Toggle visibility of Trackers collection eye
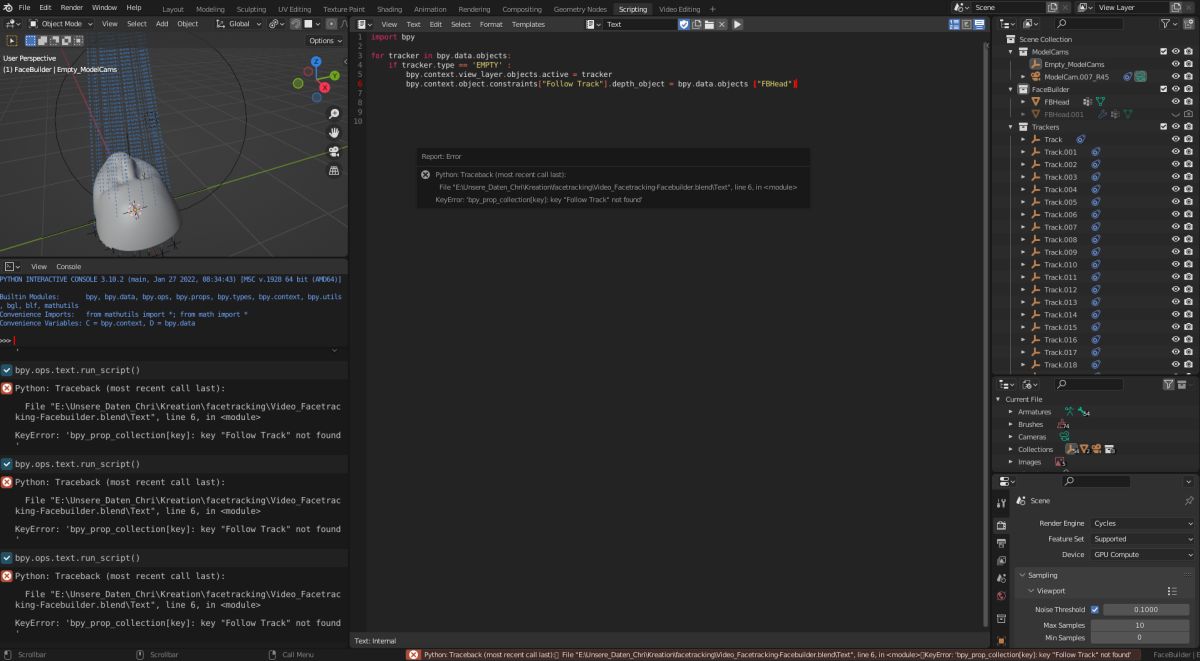The width and height of the screenshot is (1200, 661). pyautogui.click(x=1175, y=127)
